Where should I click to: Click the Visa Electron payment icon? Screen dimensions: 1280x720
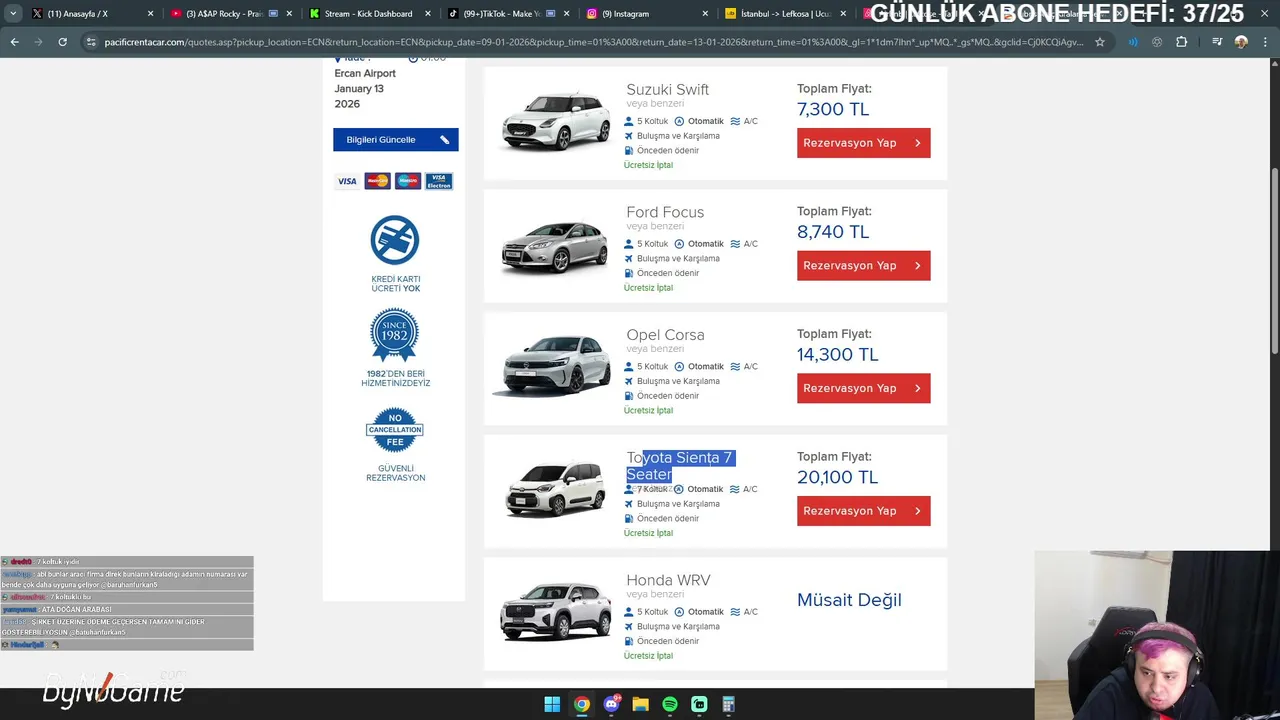439,181
